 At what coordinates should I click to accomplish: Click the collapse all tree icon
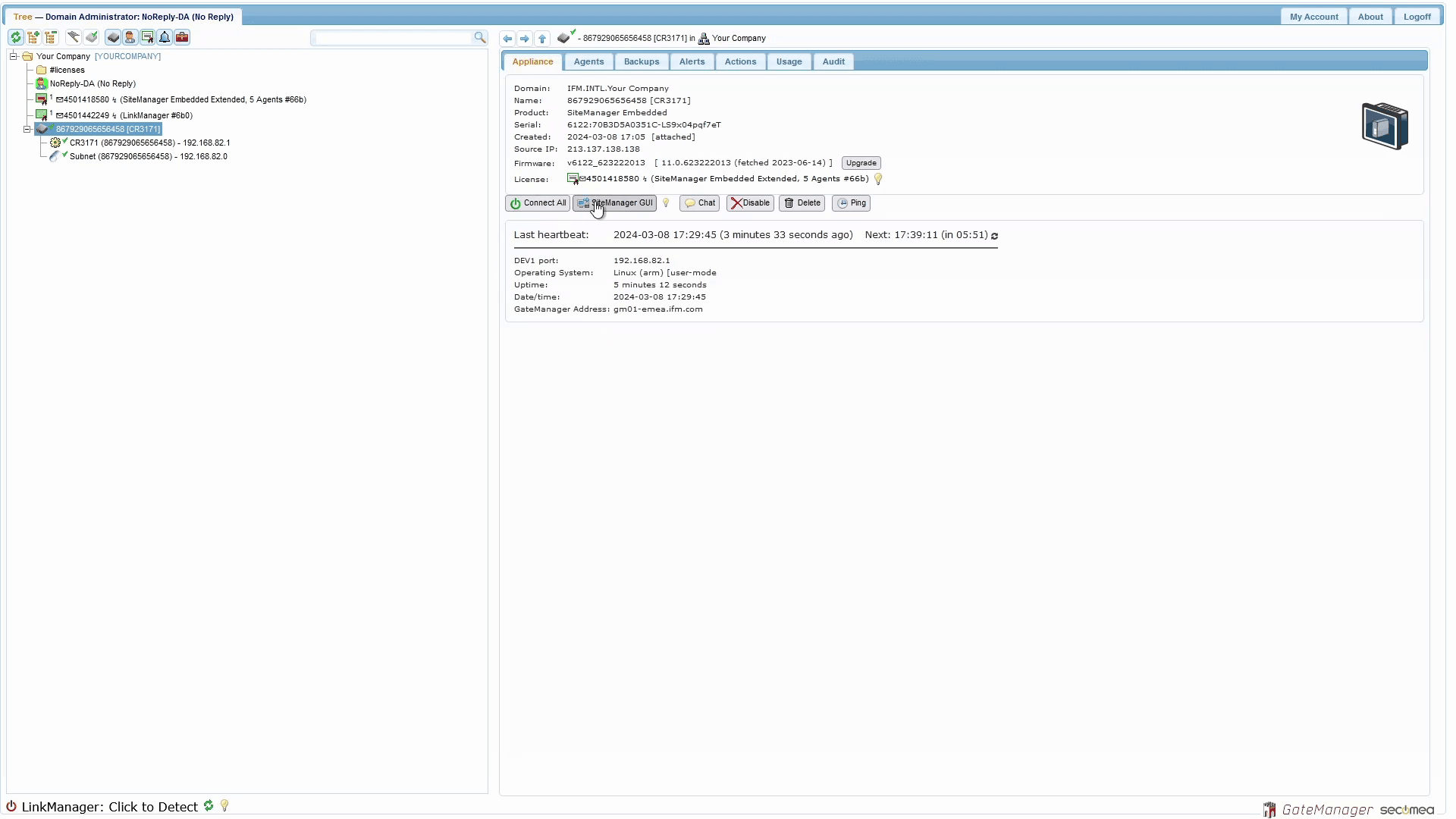(x=51, y=37)
